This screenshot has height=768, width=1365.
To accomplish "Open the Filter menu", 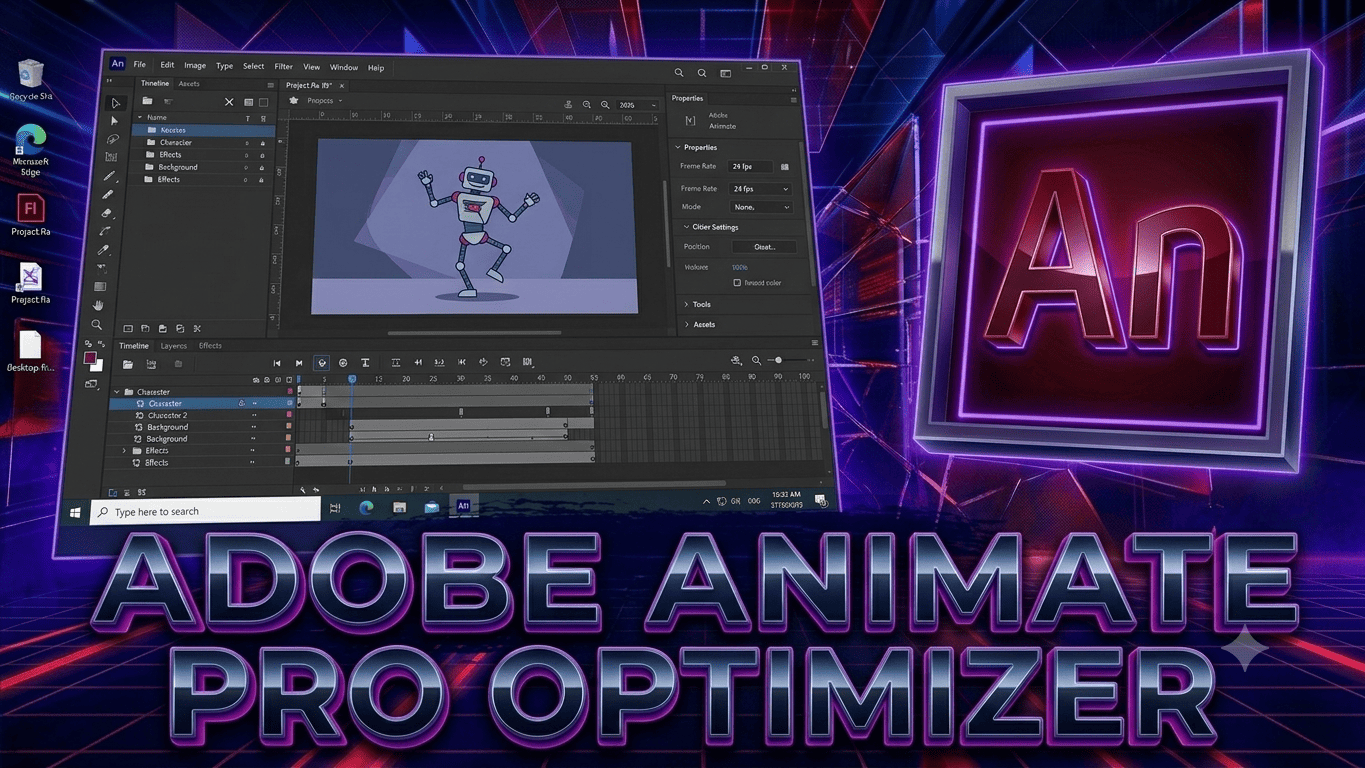I will [x=284, y=67].
